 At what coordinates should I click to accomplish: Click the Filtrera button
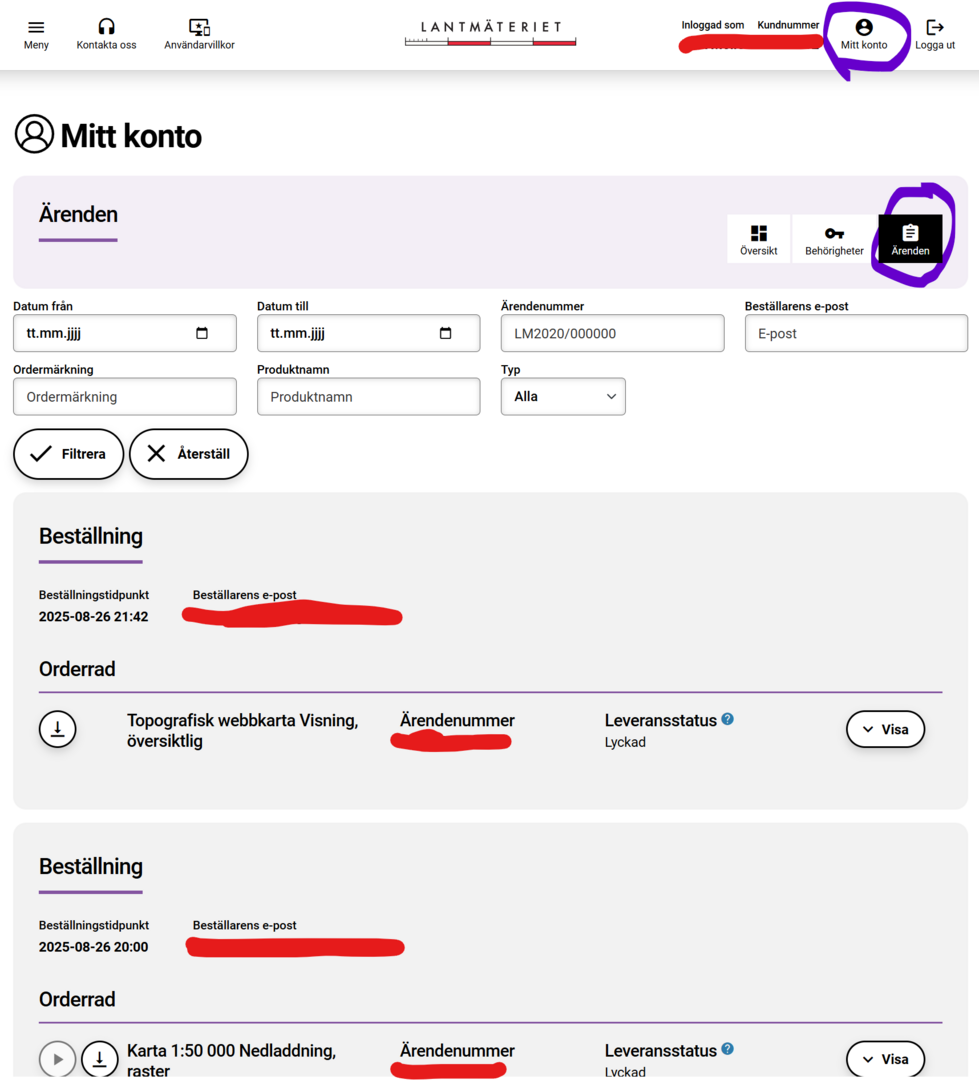(68, 454)
